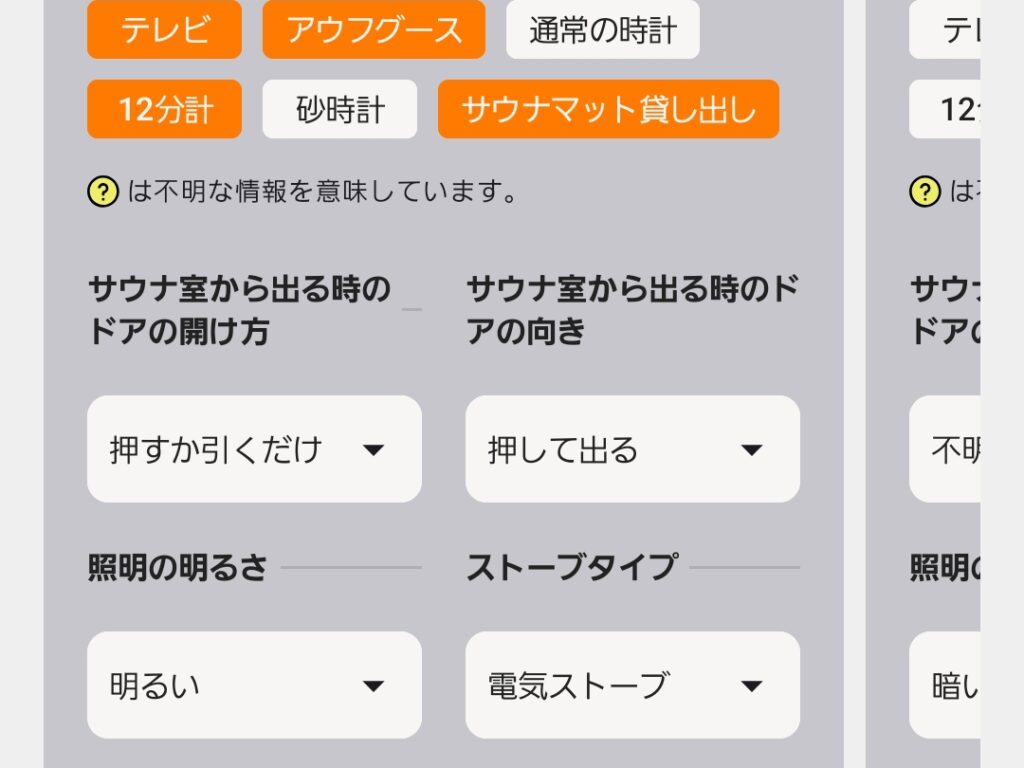Viewport: 1024px width, 768px height.
Task: Open the 押して出る door direction dropdown
Action: pyautogui.click(x=631, y=450)
